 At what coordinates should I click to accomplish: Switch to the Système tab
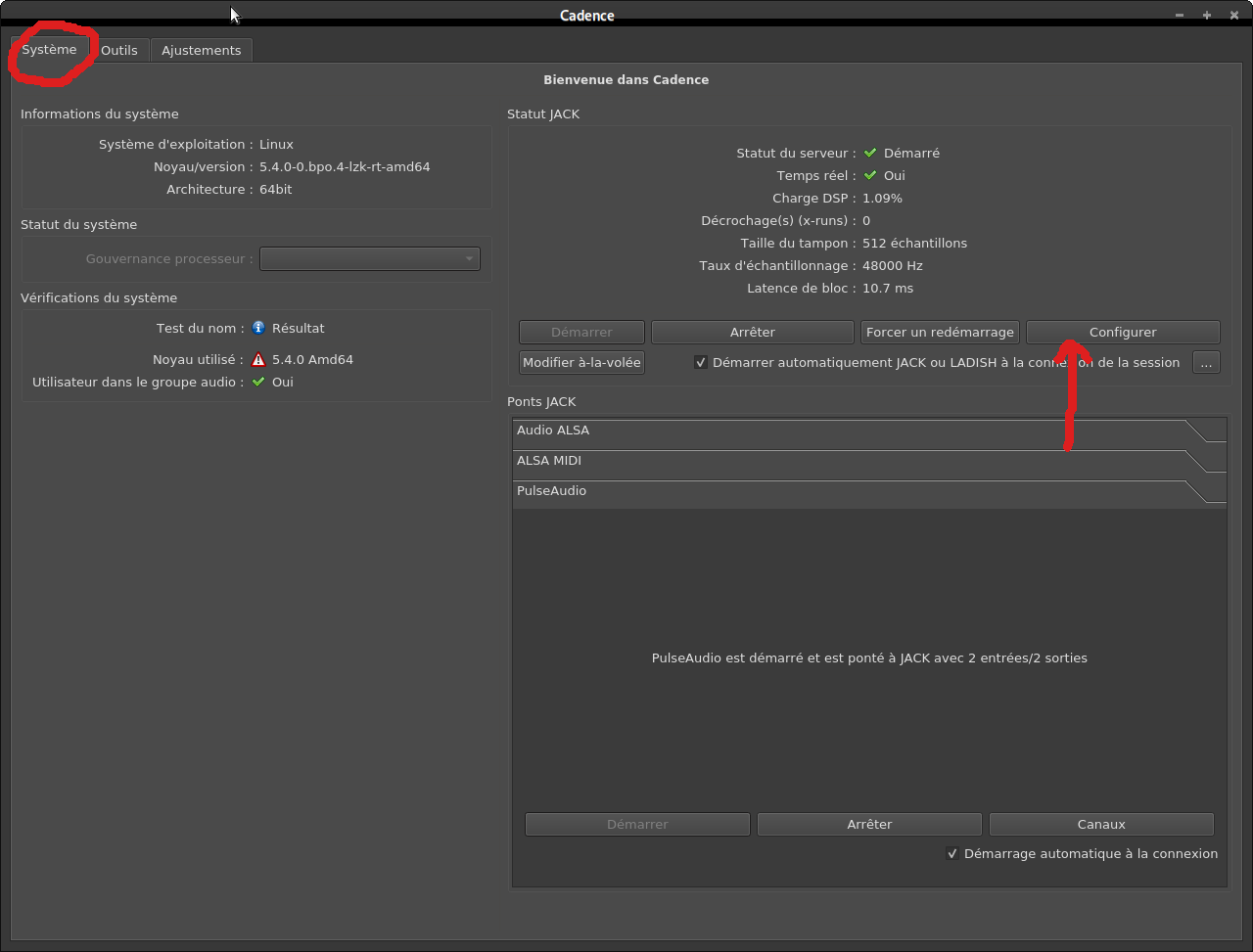click(x=49, y=49)
